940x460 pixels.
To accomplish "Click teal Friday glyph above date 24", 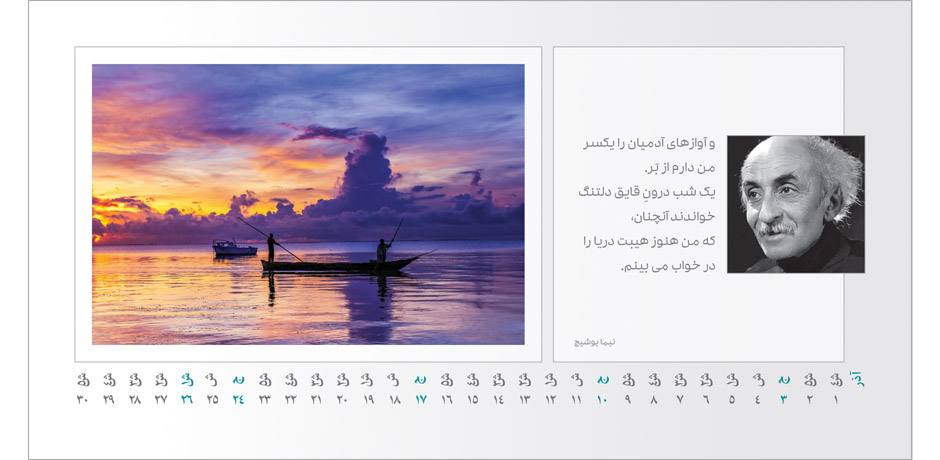I will pos(238,380).
